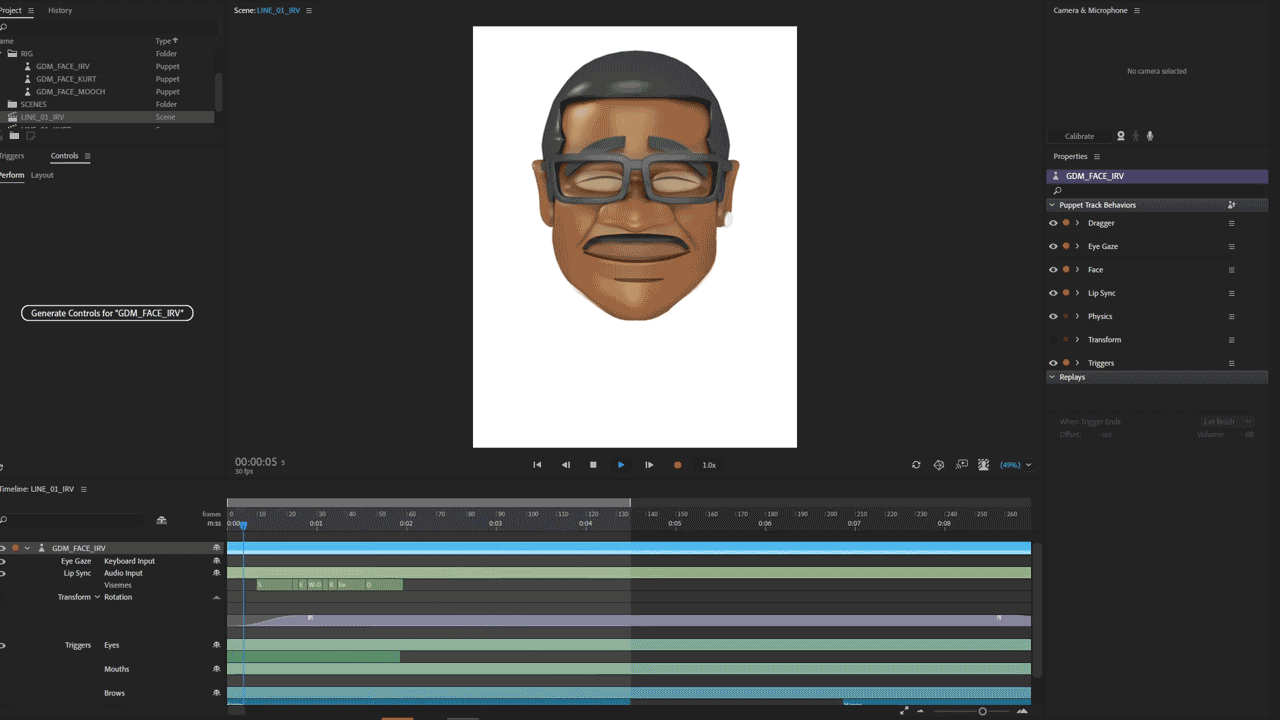Click the stream/cast scene icon
Screen dimensions: 1280x720
tap(962, 465)
